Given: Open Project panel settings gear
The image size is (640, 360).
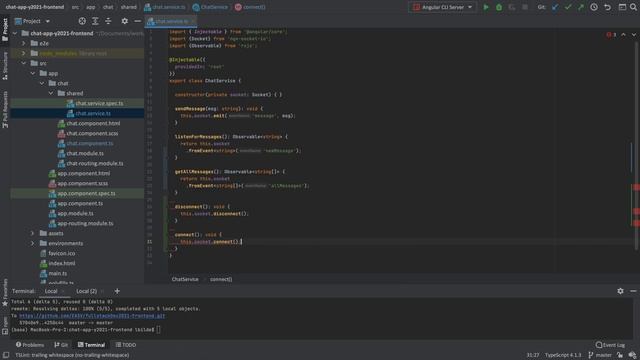Looking at the screenshot, I should [x=124, y=21].
